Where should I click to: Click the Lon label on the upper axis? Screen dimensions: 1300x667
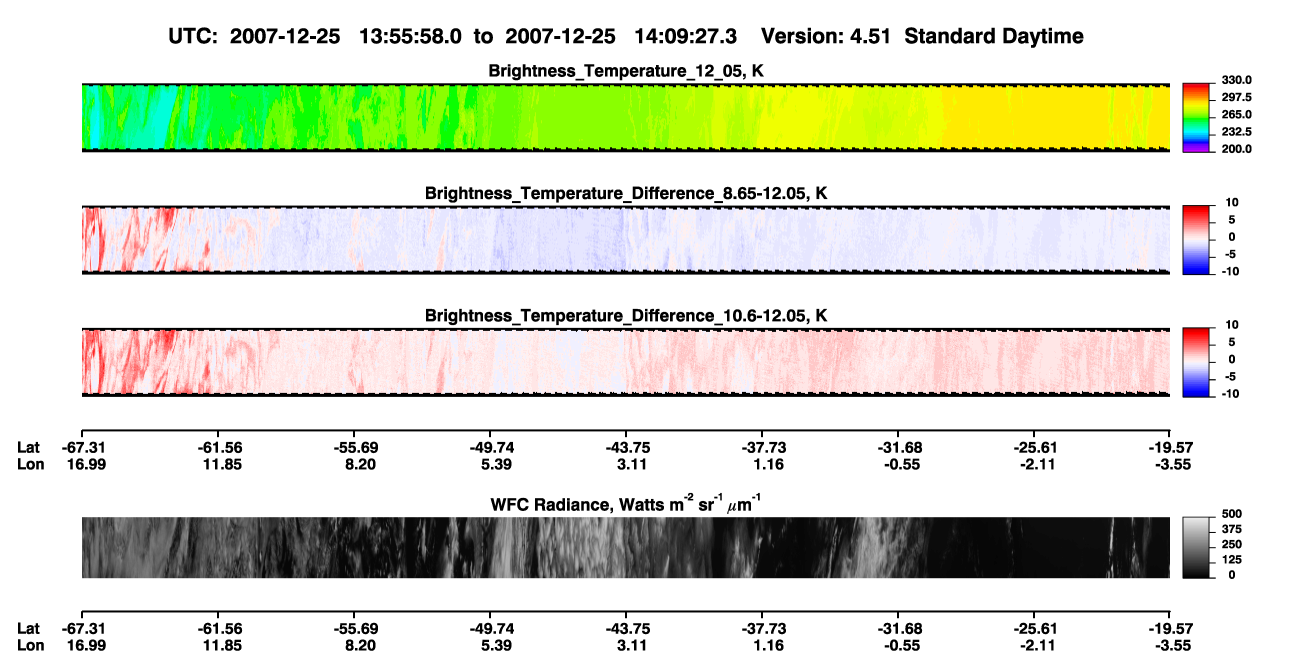point(30,464)
